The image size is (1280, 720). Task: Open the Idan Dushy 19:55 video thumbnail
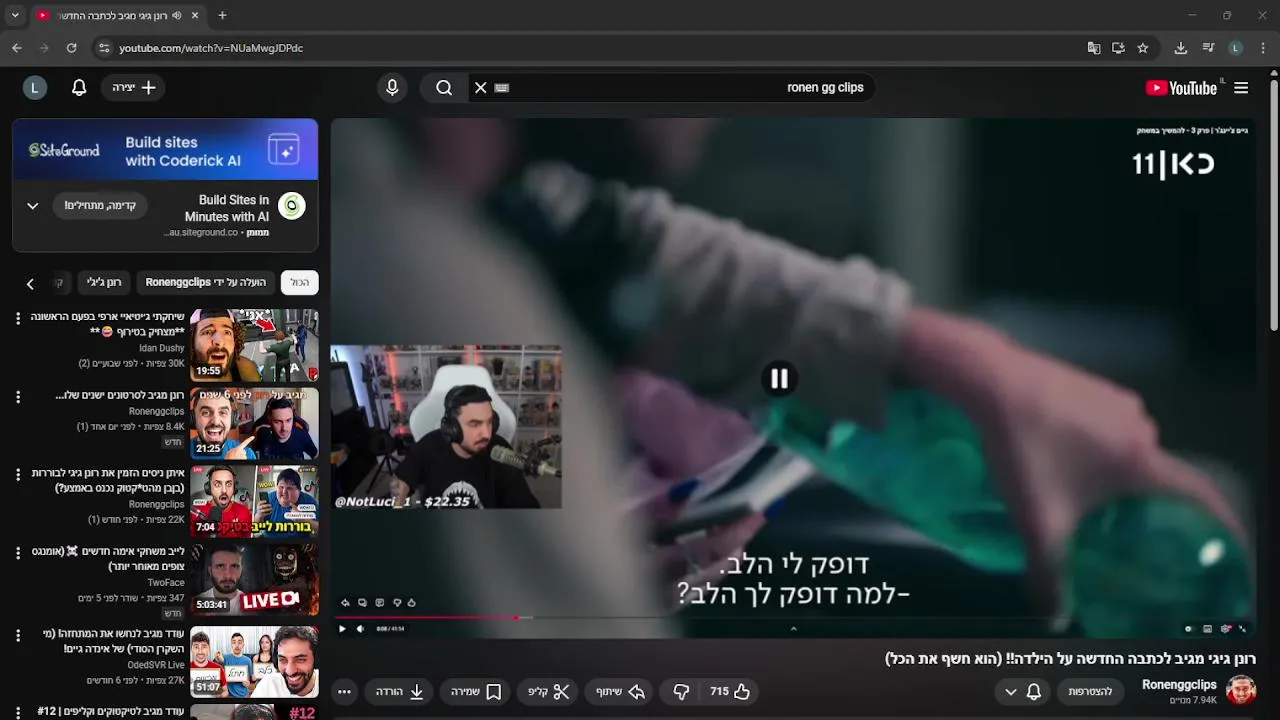coord(254,345)
